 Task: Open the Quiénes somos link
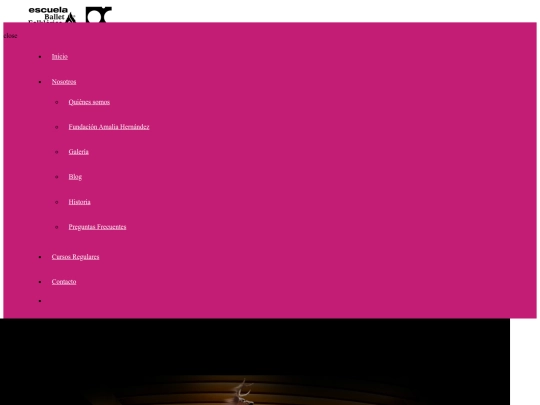coord(89,102)
